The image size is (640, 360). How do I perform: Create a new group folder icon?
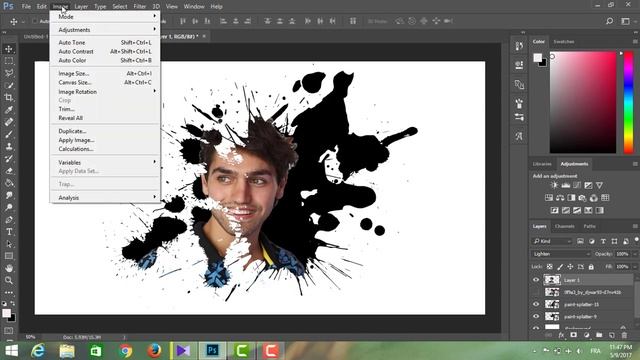[x=599, y=335]
